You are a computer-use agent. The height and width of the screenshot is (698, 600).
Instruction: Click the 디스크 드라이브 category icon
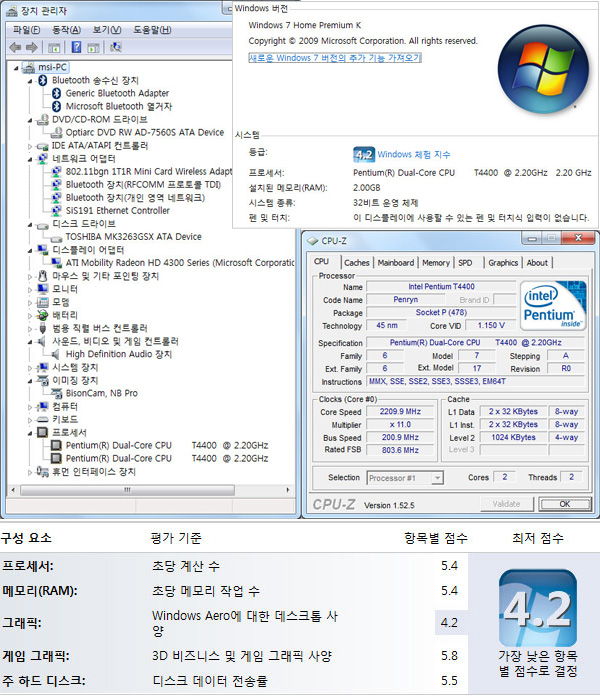click(43, 225)
